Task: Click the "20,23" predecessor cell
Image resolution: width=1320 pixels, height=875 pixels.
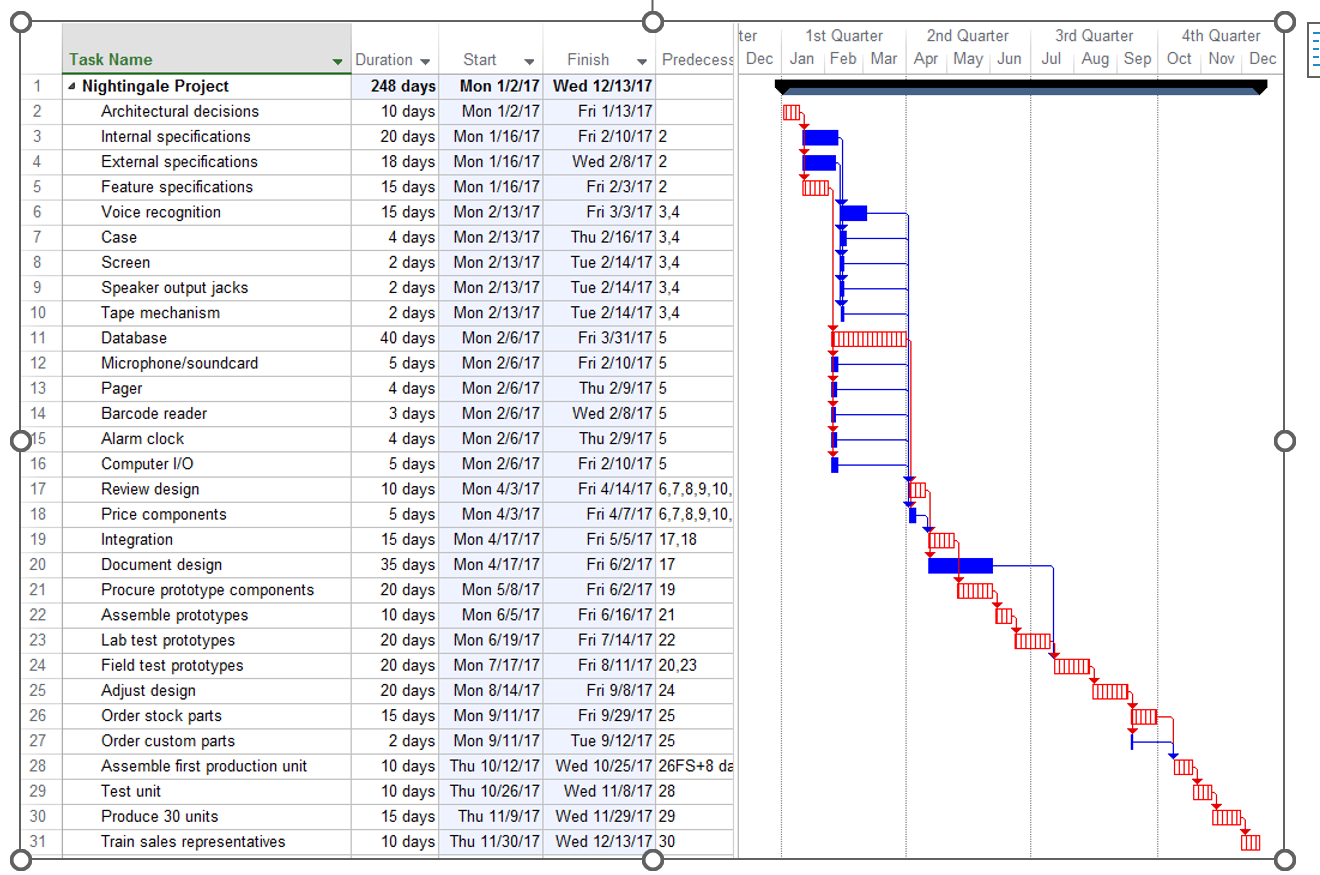Action: click(696, 666)
